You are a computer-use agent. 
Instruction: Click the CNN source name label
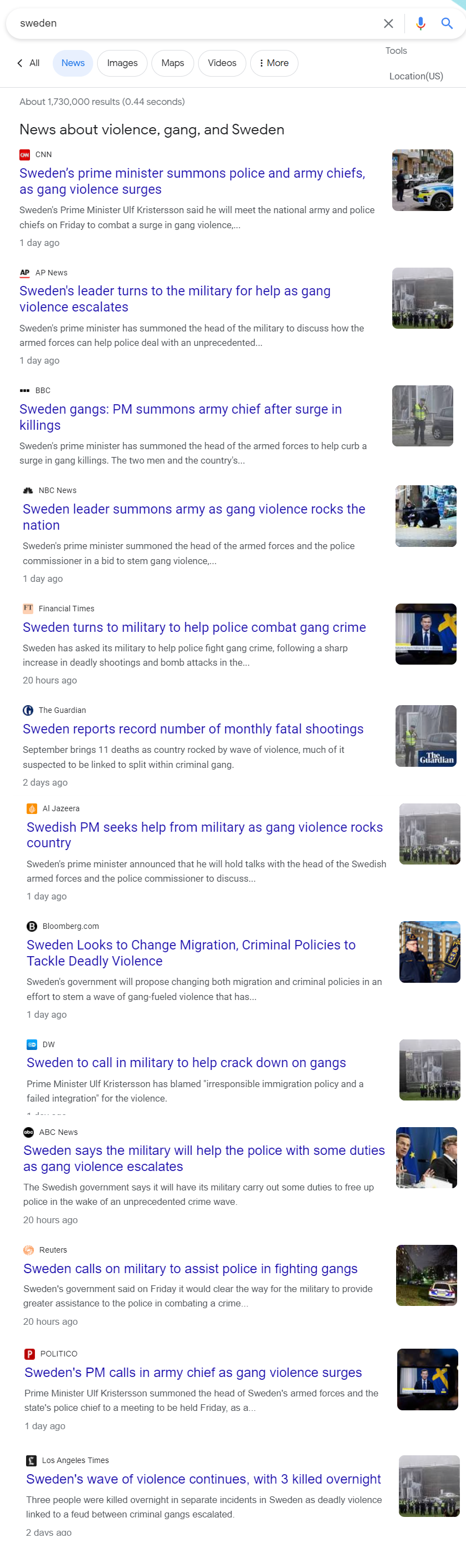(x=43, y=154)
